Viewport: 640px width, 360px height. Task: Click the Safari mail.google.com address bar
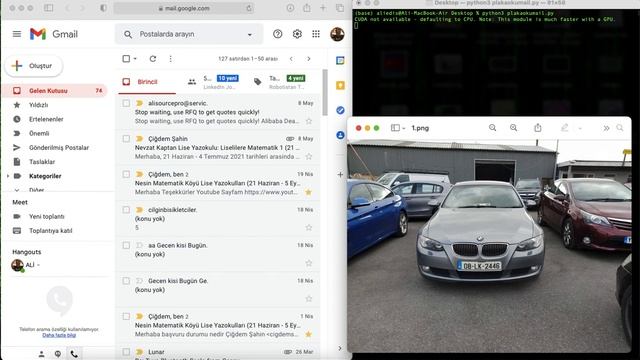click(184, 8)
